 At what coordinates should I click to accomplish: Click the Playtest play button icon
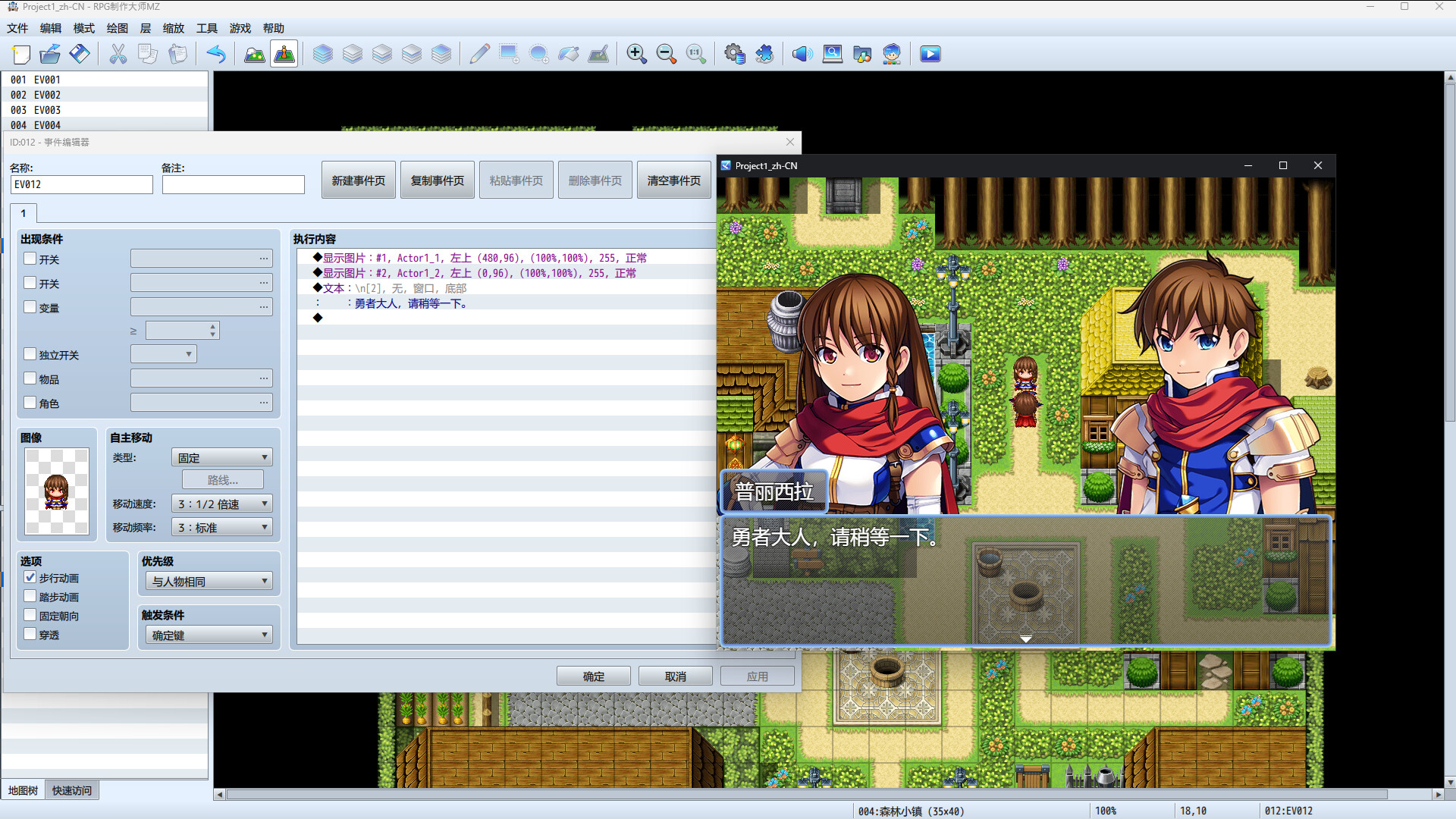point(930,54)
